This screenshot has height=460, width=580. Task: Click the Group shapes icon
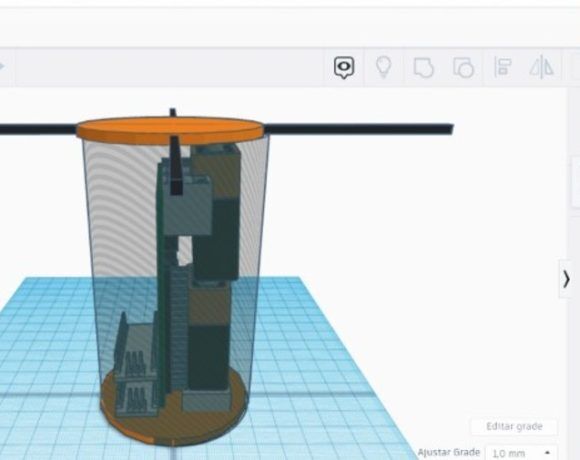(424, 67)
